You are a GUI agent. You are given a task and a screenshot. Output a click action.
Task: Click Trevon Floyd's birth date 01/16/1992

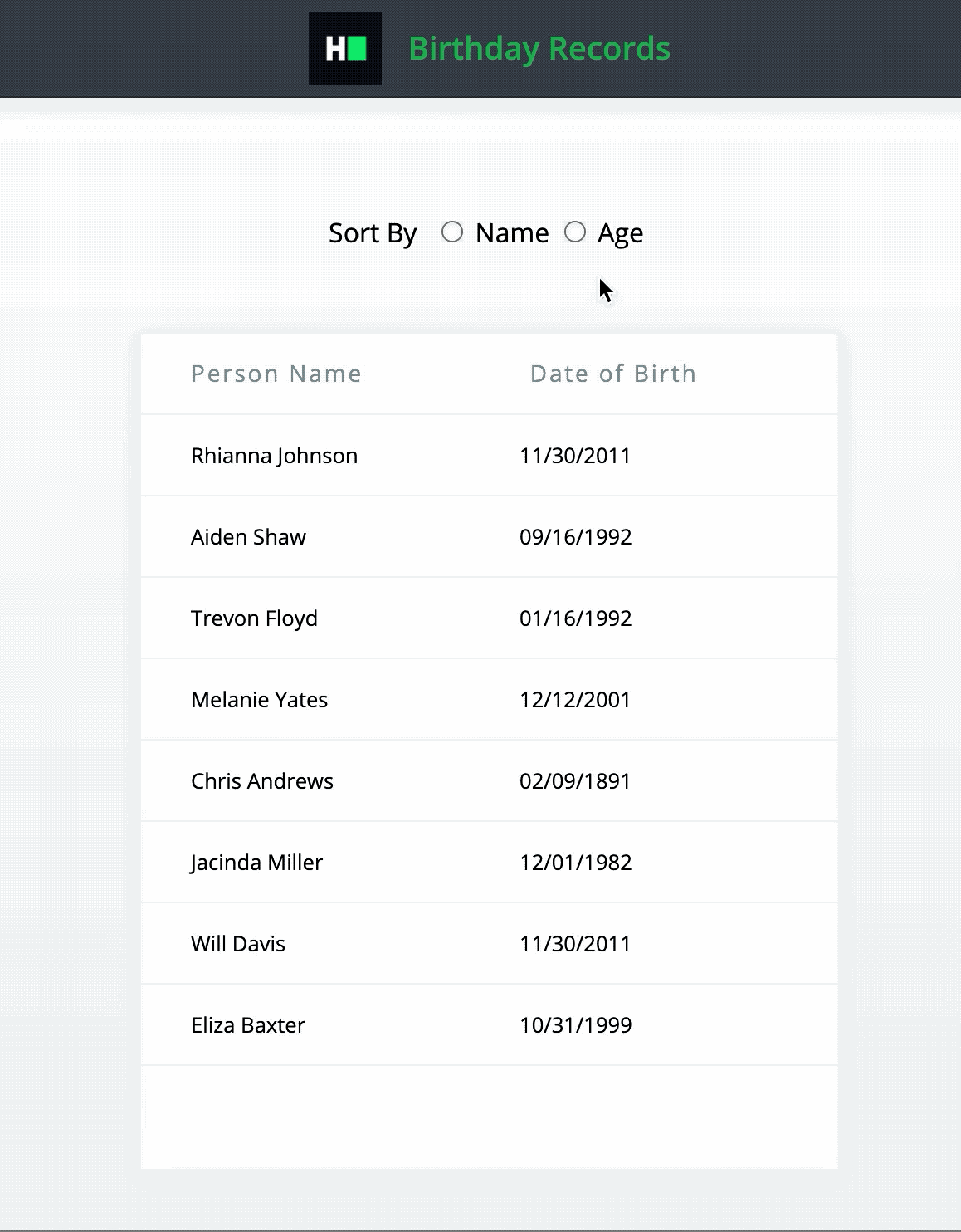[575, 618]
